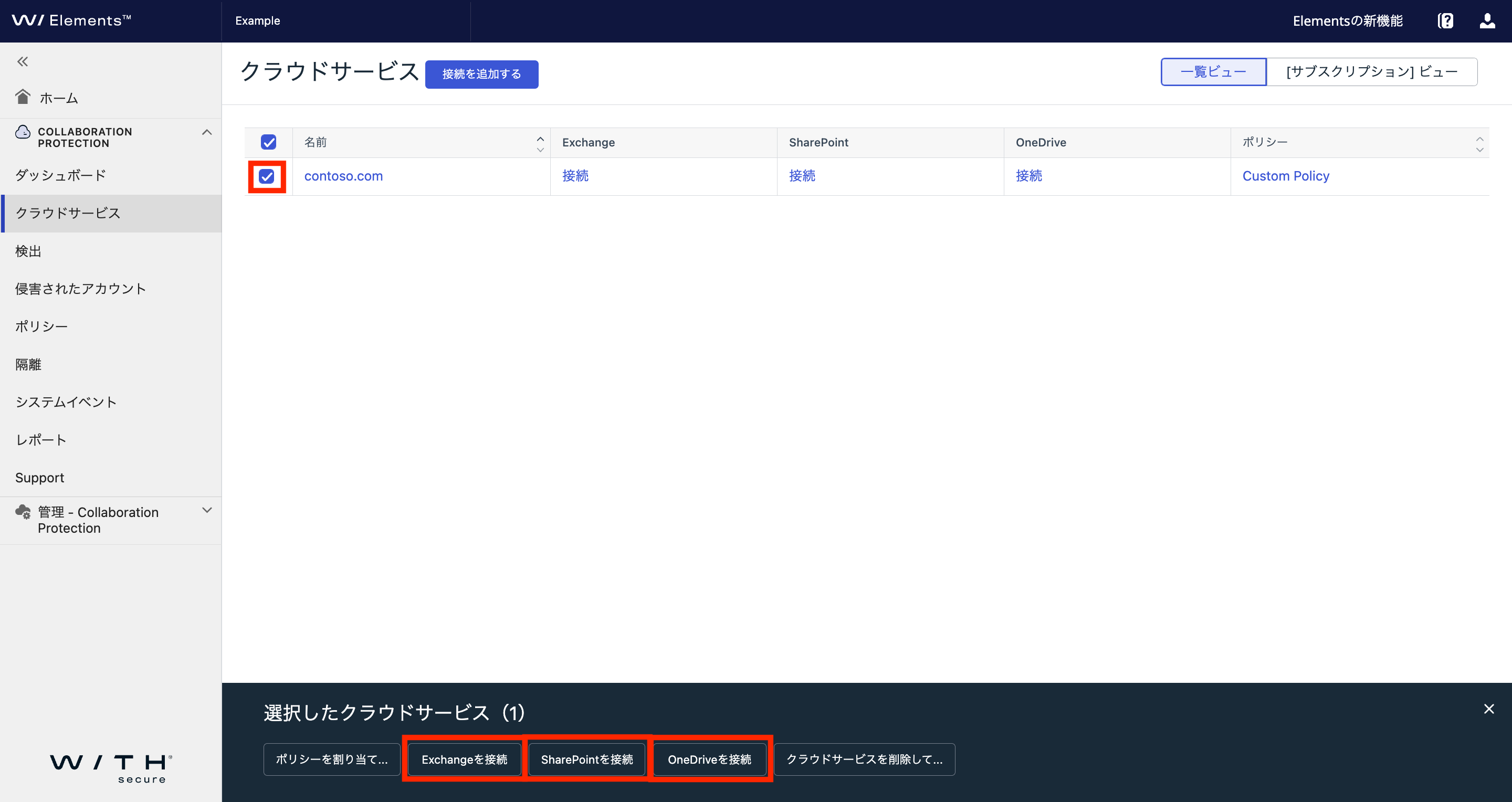Switch to [サブスクリプション] ビュー tab
Viewport: 1512px width, 802px height.
pyautogui.click(x=1372, y=71)
